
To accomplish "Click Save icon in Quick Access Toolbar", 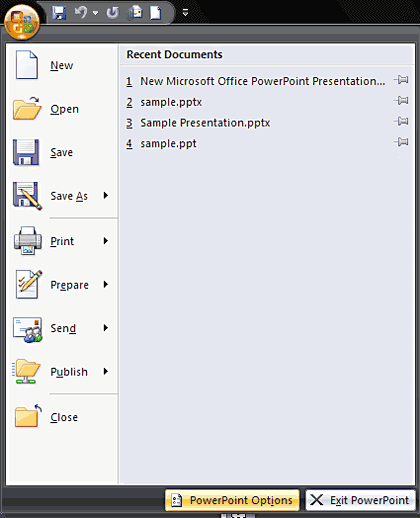I will click(x=59, y=13).
